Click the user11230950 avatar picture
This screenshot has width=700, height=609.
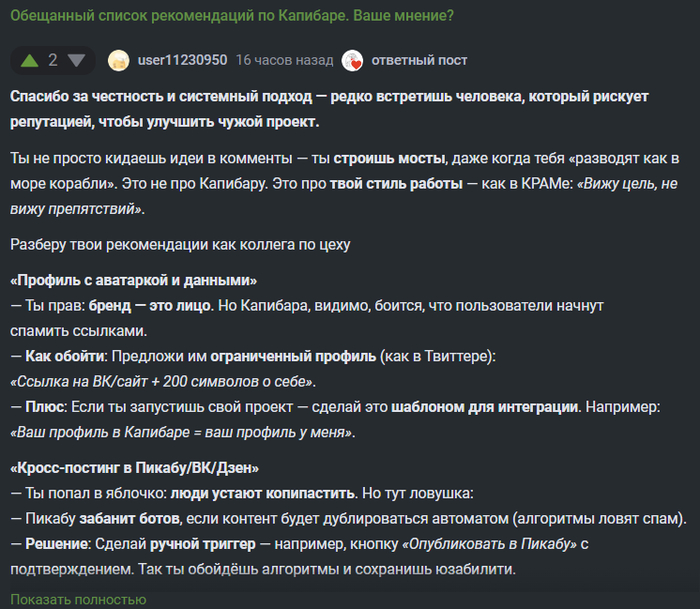119,60
